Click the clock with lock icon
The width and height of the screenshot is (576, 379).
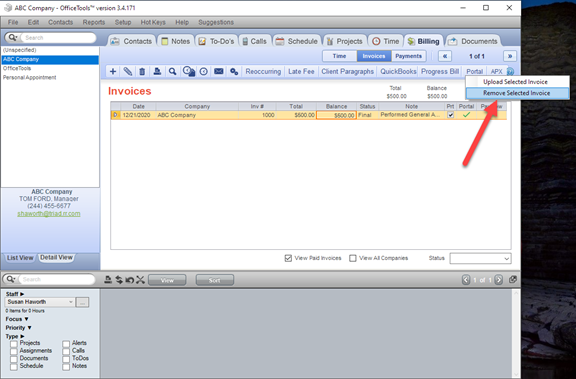point(189,71)
